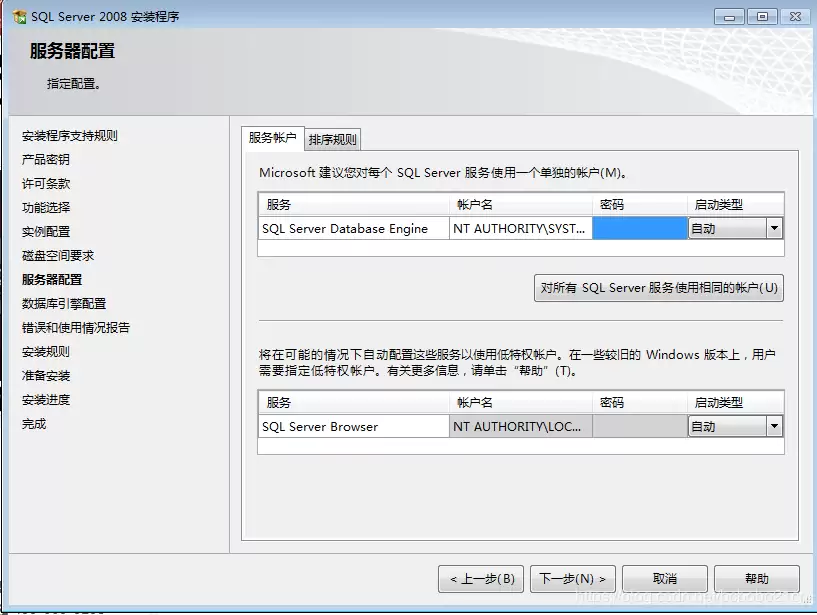Click the password field for Database Engine
This screenshot has height=615, width=817.
click(640, 228)
